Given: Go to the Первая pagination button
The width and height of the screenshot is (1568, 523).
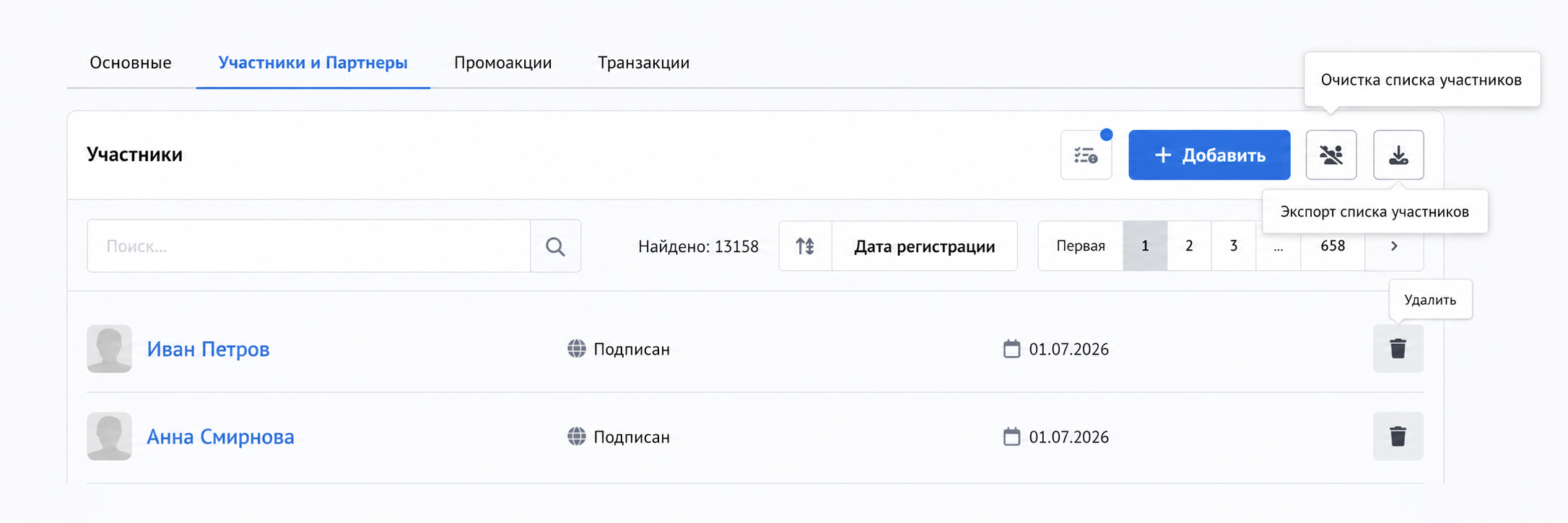Looking at the screenshot, I should (1081, 246).
